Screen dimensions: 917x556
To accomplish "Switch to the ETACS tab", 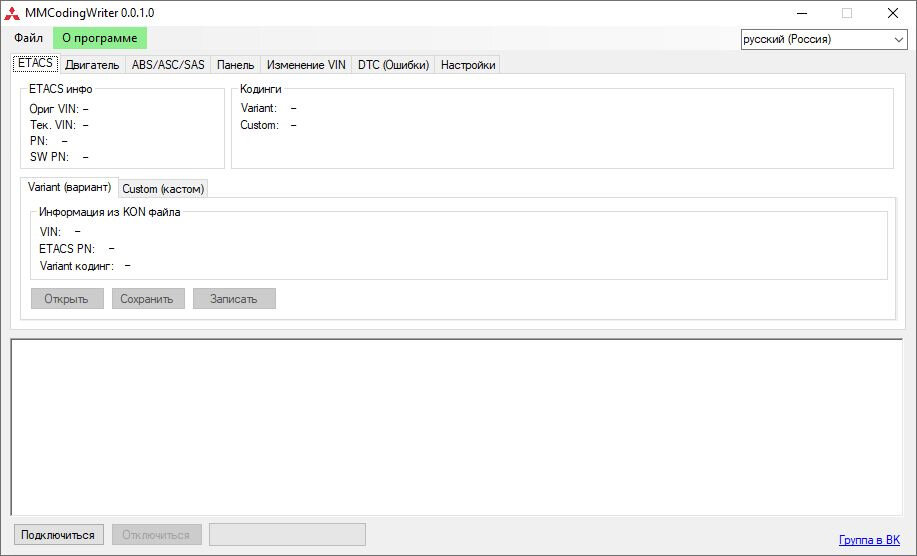I will pos(36,63).
